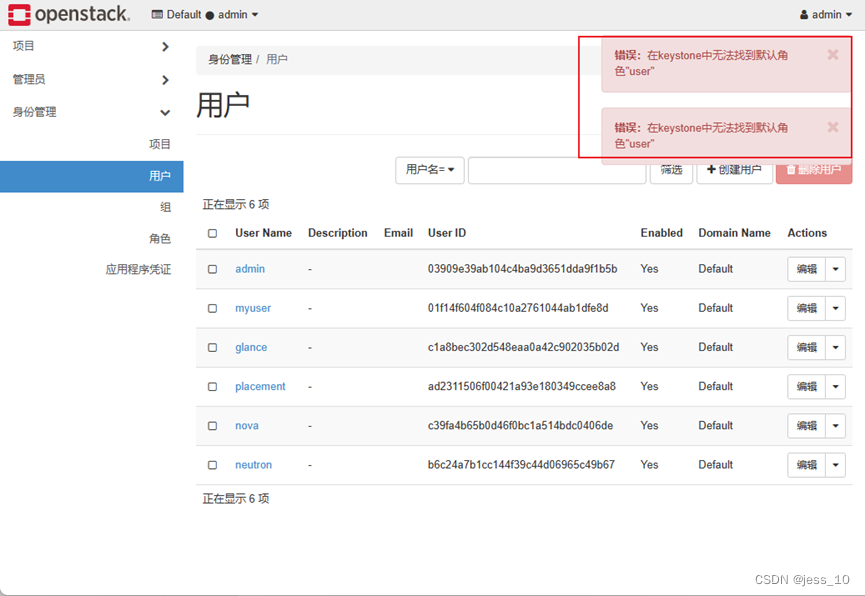Click the 创建用户 create user button

point(734,170)
